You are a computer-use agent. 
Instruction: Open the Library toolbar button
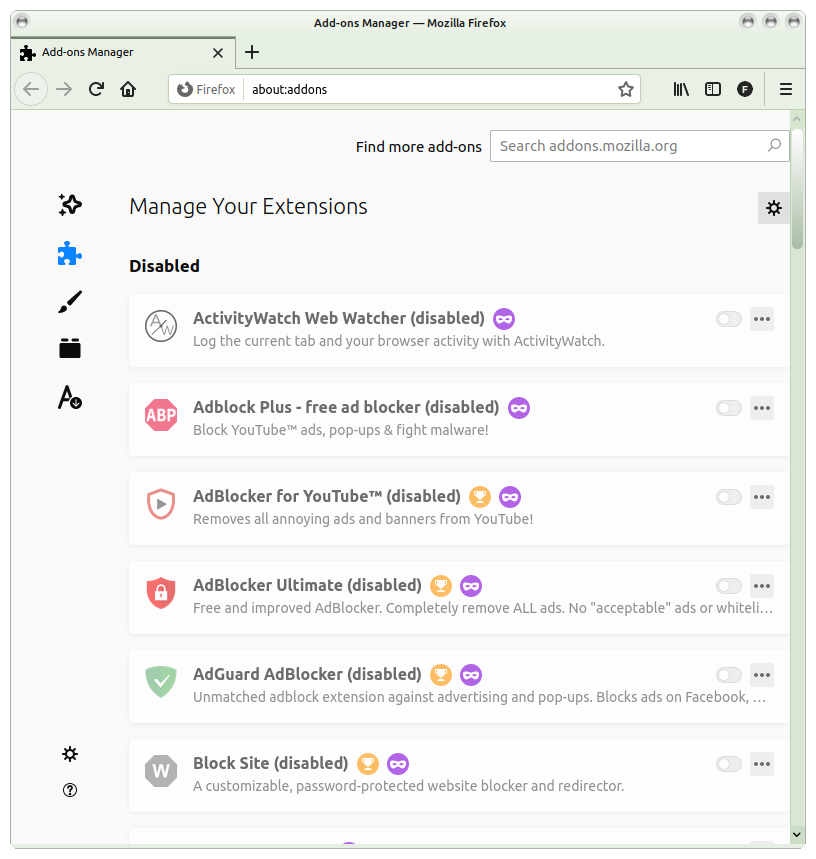681,89
